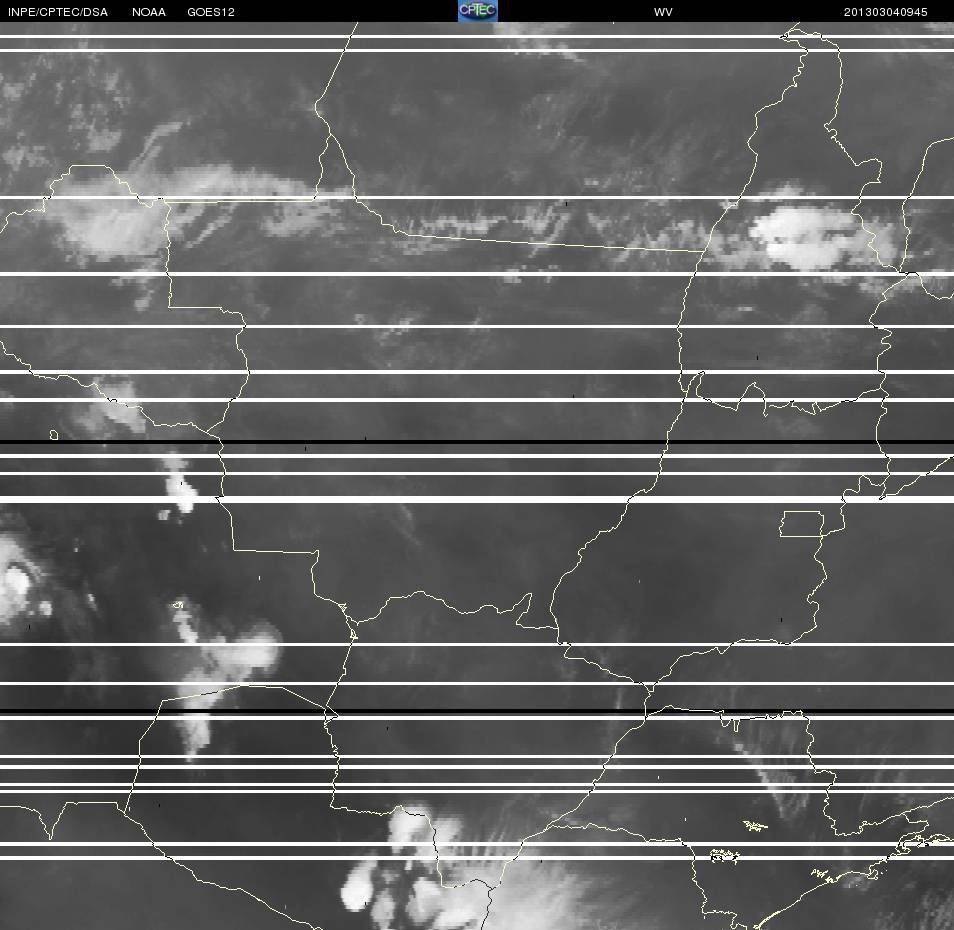Click the GOES12 satellite label
954x930 pixels.
[x=211, y=12]
